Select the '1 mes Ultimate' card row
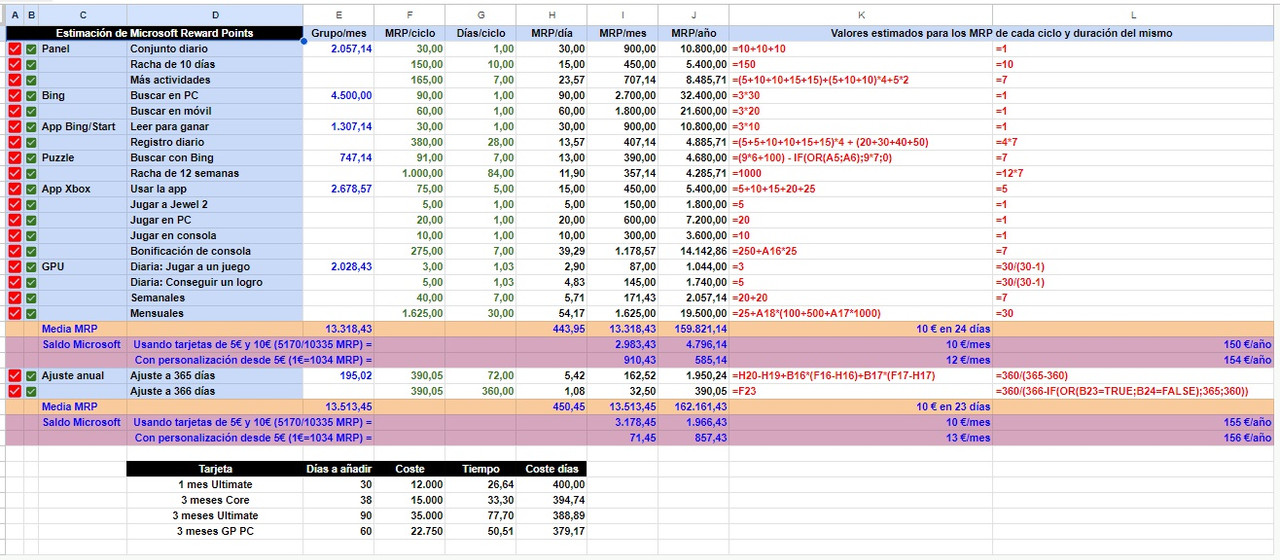This screenshot has width=1280, height=560. coord(215,485)
